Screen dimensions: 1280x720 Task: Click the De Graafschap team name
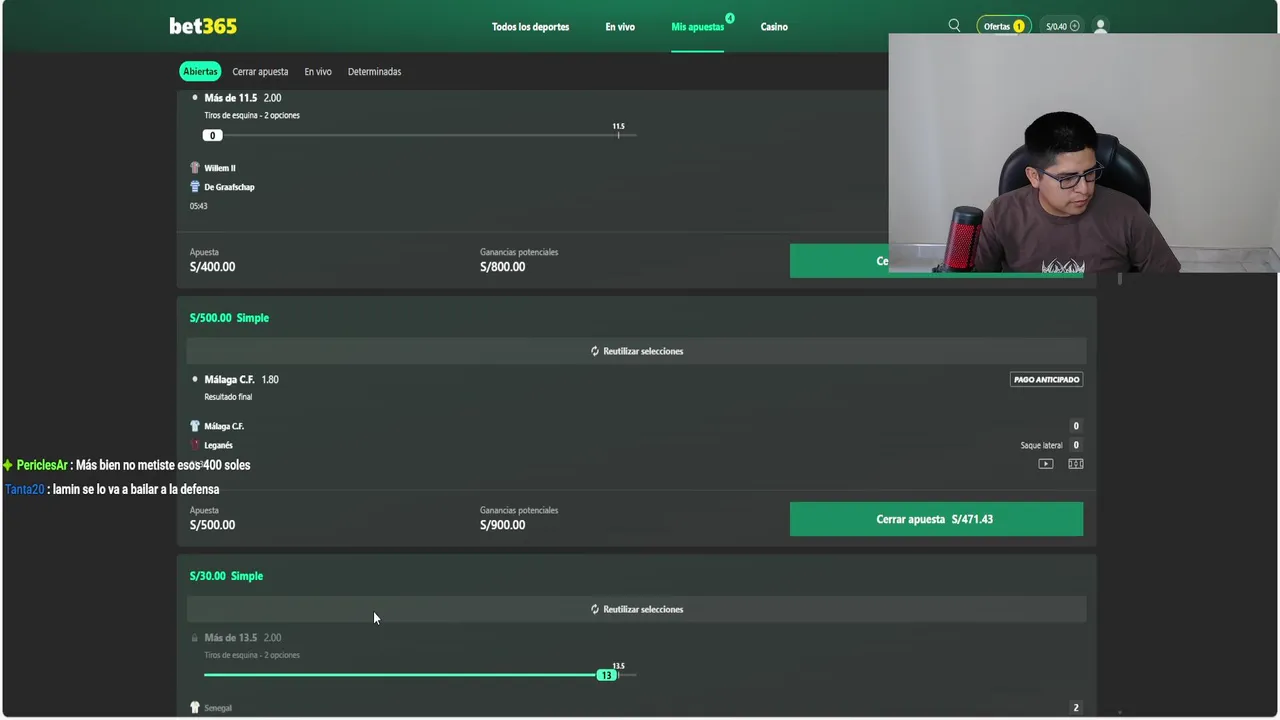[x=229, y=187]
